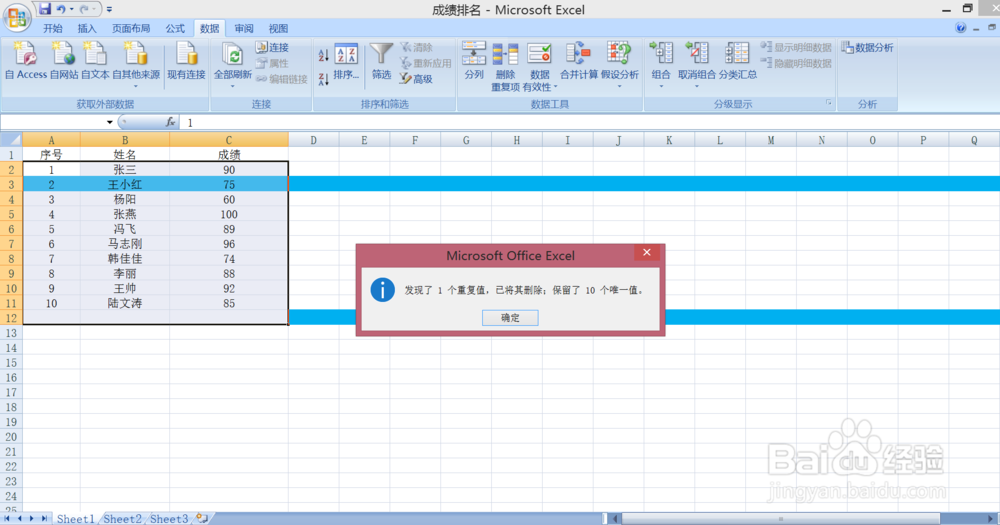
Task: Select row 3 header
Action: (11, 184)
